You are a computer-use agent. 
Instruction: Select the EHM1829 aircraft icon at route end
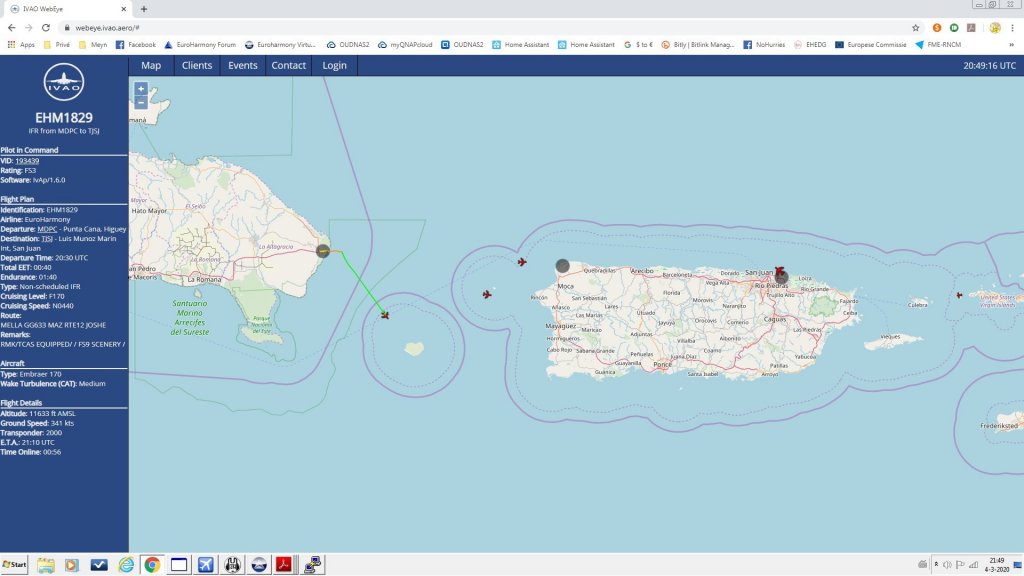point(385,315)
